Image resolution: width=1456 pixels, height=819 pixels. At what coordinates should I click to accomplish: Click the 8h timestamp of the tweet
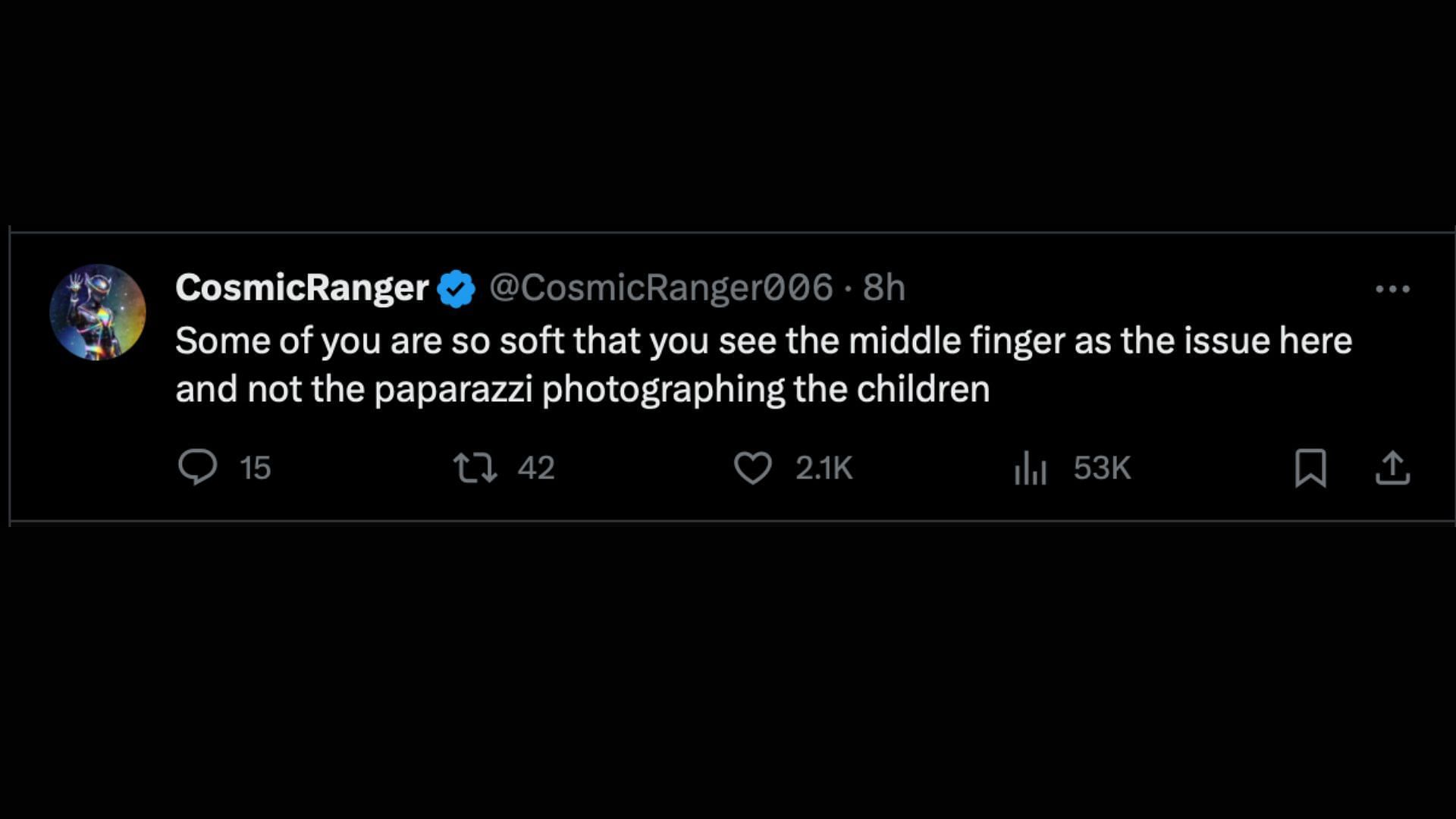(x=884, y=288)
